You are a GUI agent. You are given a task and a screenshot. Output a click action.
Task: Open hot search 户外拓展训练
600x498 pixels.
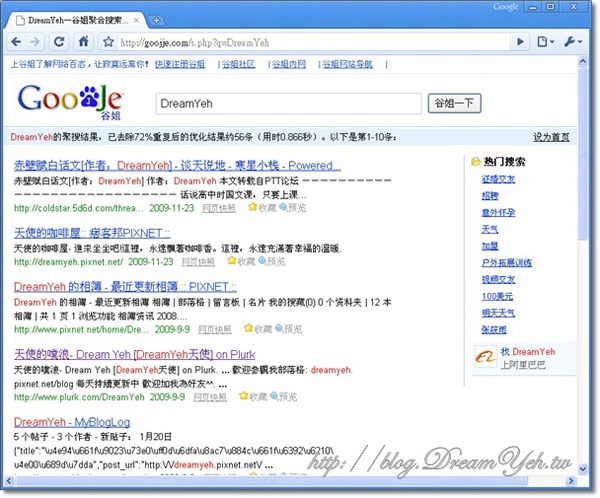(507, 263)
